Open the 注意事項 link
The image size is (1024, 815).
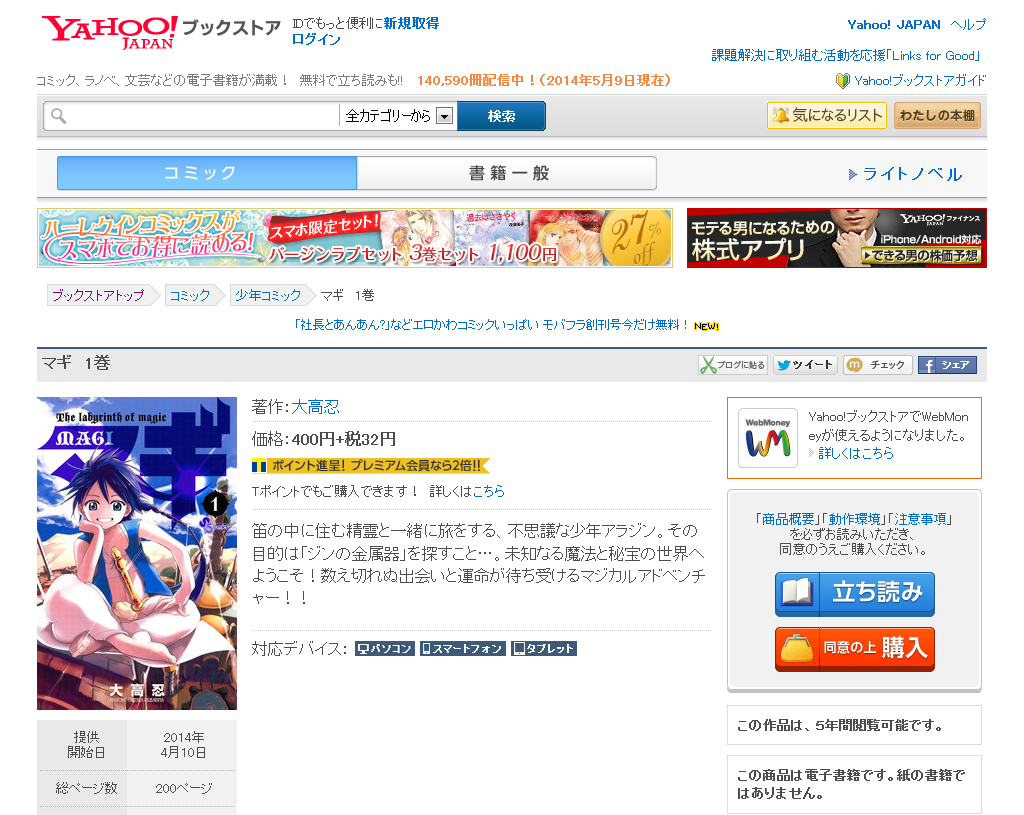(x=920, y=519)
